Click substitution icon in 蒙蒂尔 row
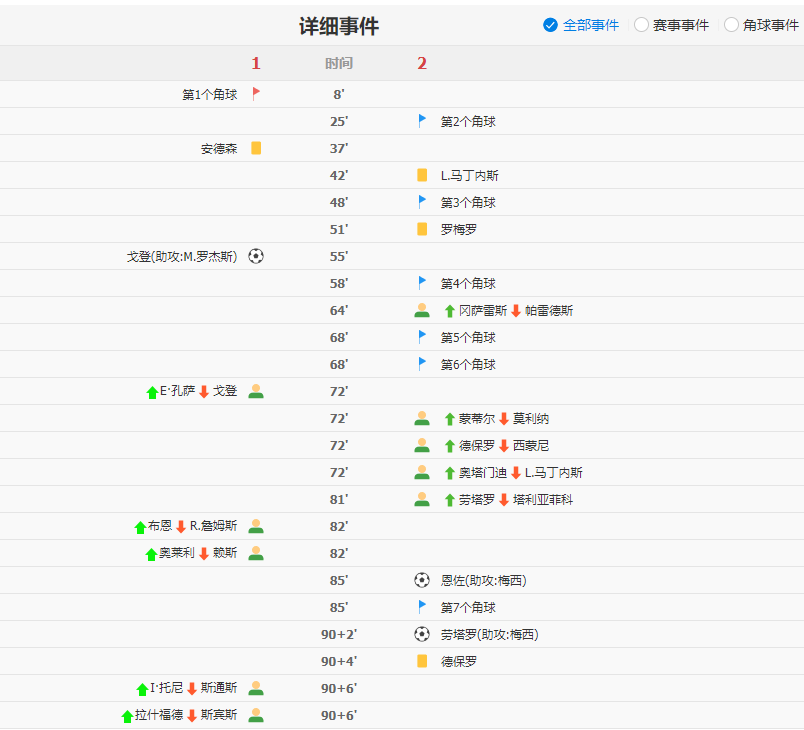804x730 pixels. (422, 418)
